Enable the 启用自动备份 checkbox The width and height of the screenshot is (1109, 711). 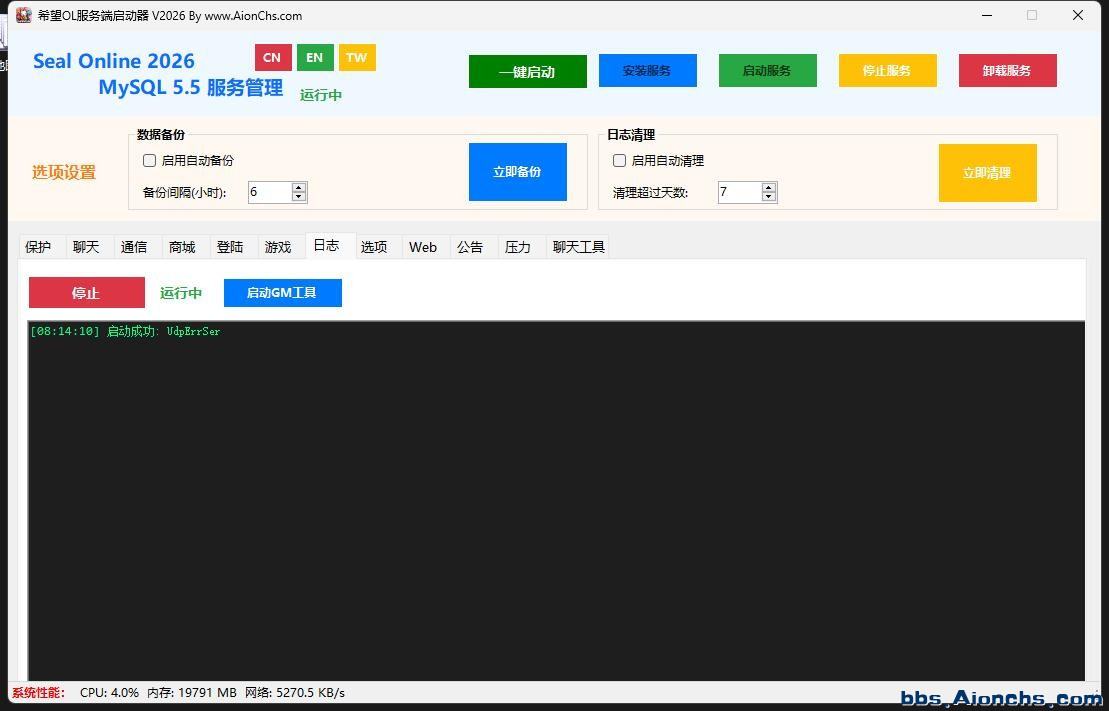[149, 161]
